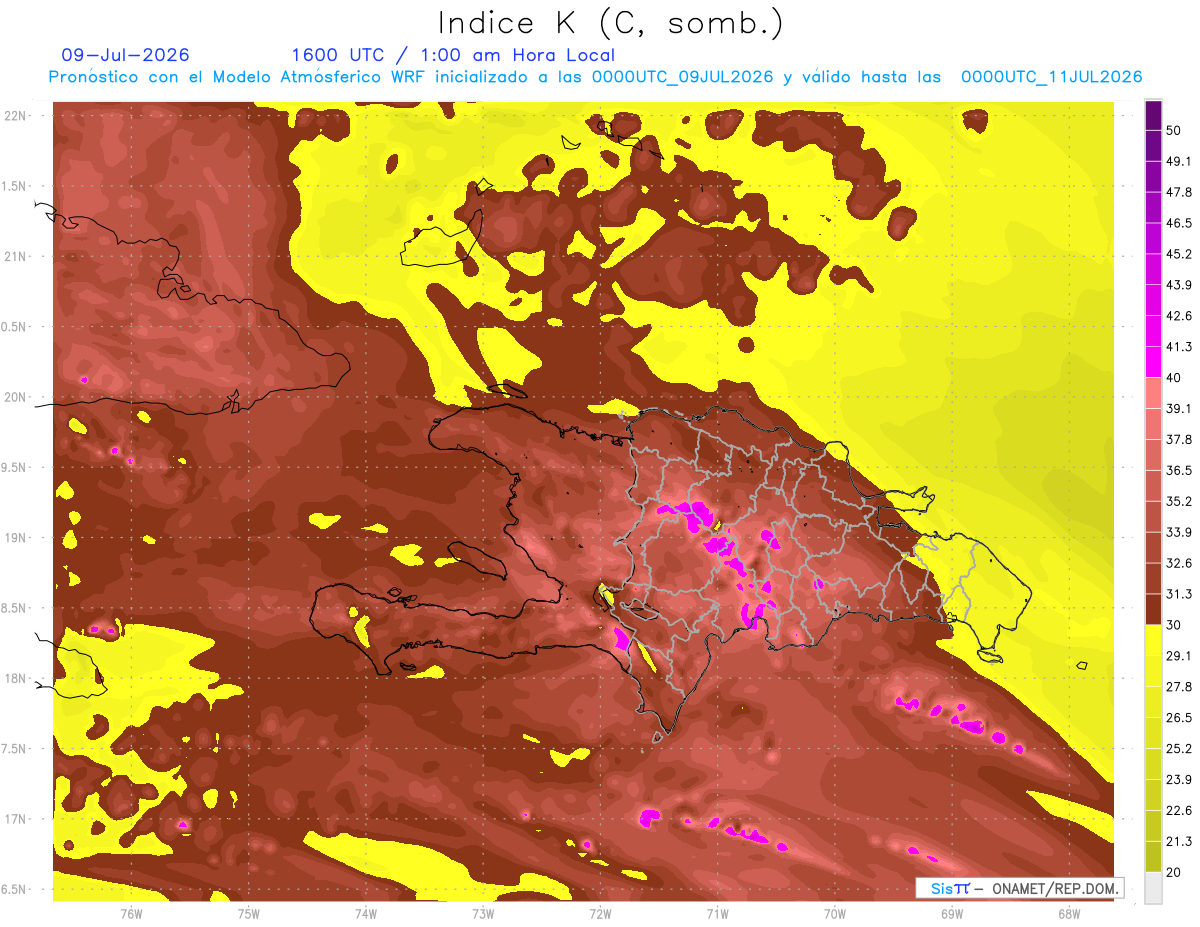Click the '25.2' colorbar label
This screenshot has height=927, width=1200.
point(1179,749)
